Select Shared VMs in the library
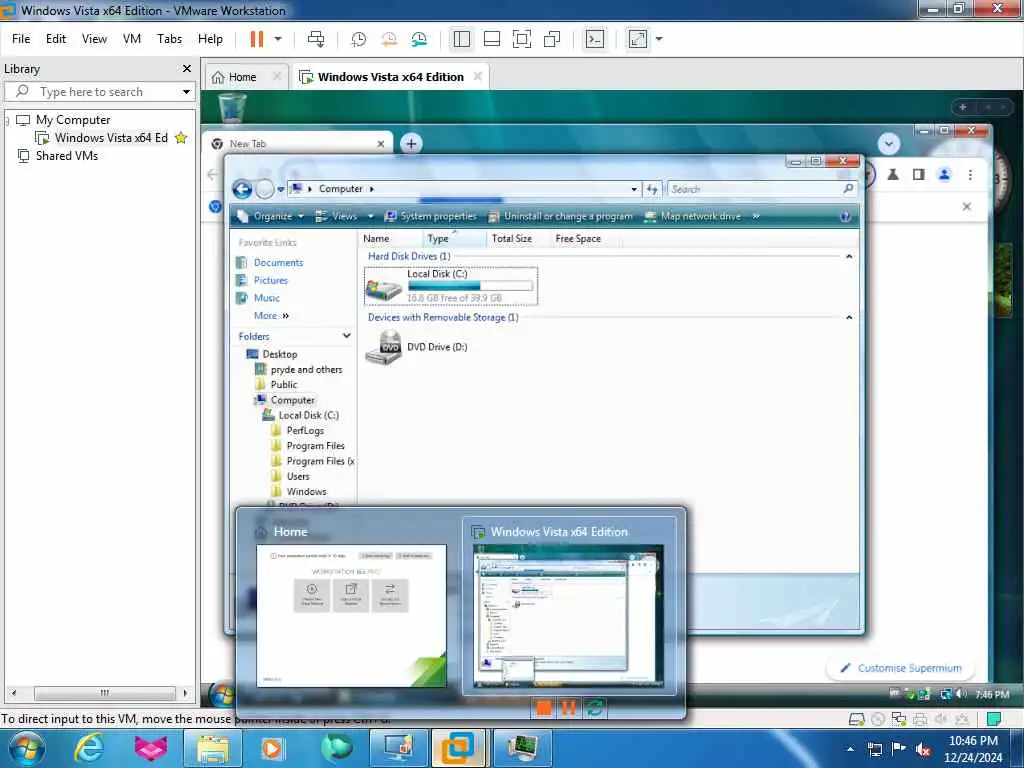 click(67, 156)
